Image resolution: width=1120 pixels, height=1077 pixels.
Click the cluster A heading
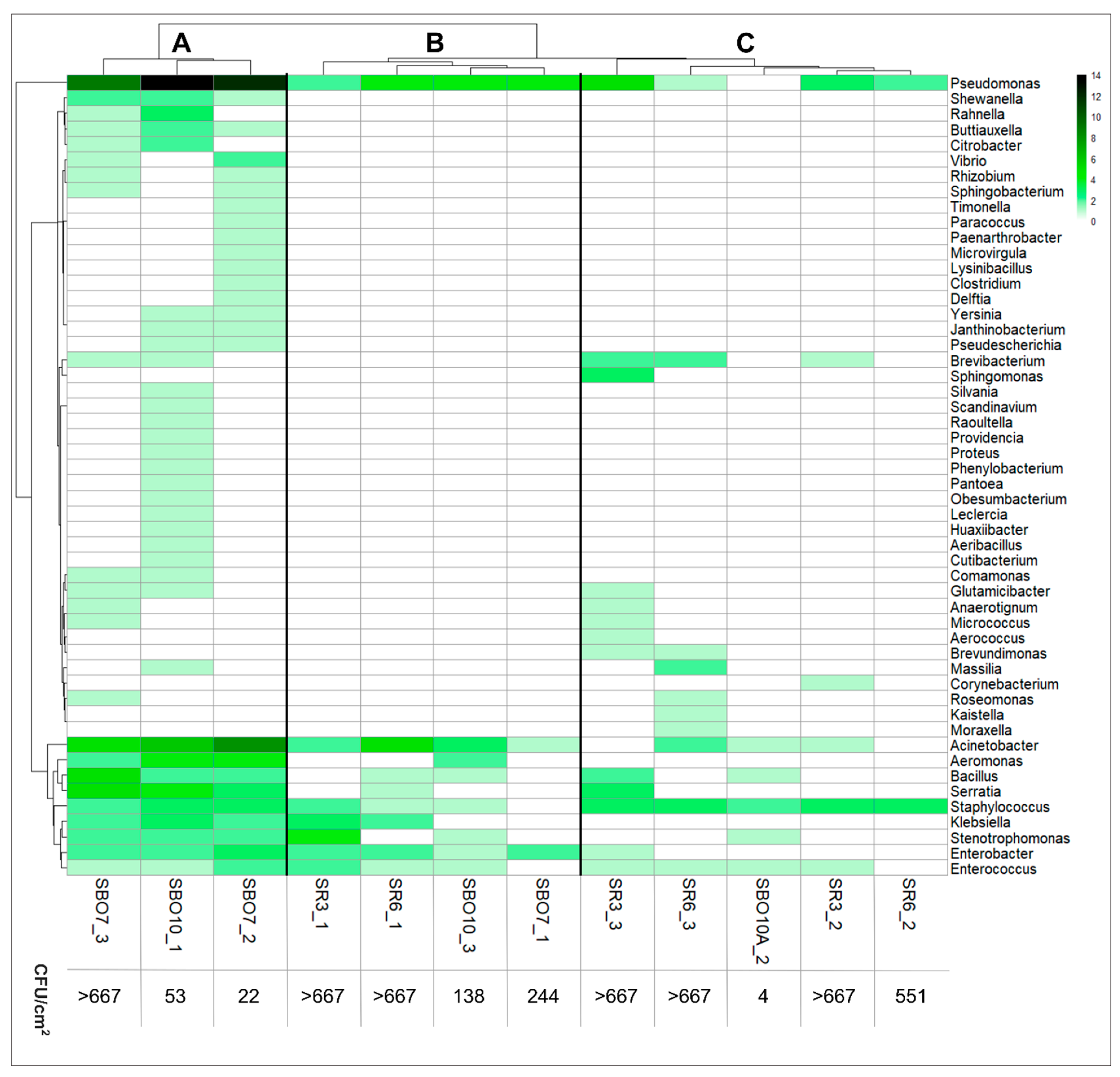point(181,43)
